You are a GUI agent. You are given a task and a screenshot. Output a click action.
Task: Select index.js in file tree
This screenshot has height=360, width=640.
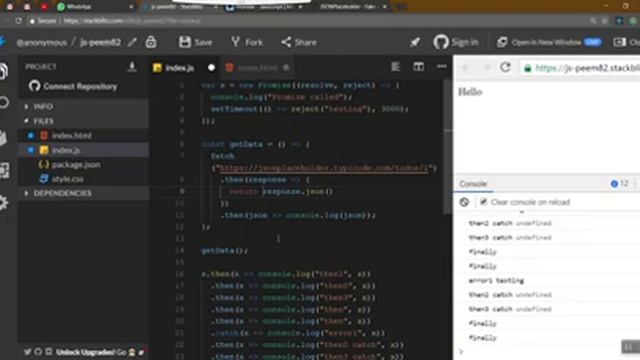pyautogui.click(x=83, y=150)
